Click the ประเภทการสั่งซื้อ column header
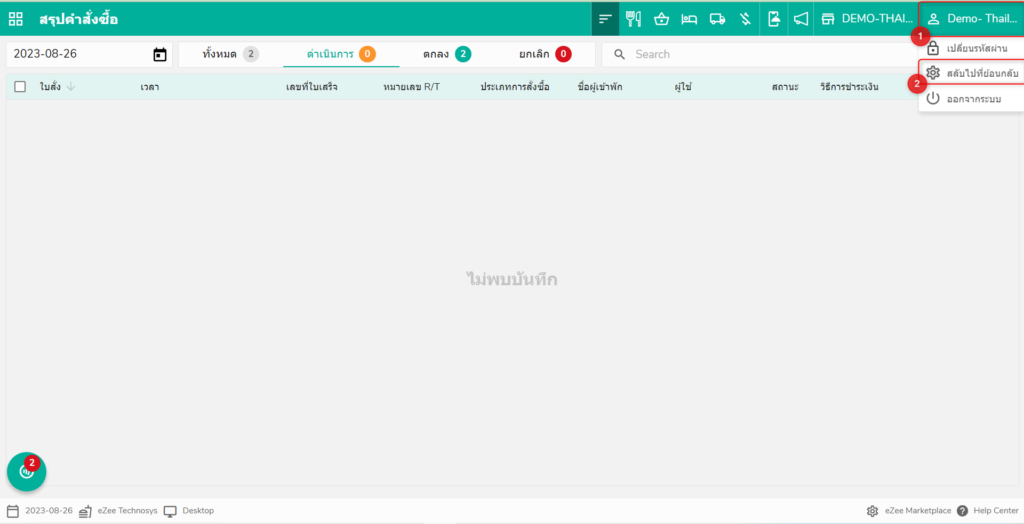Screen dimensions: 1024x524 (515, 87)
